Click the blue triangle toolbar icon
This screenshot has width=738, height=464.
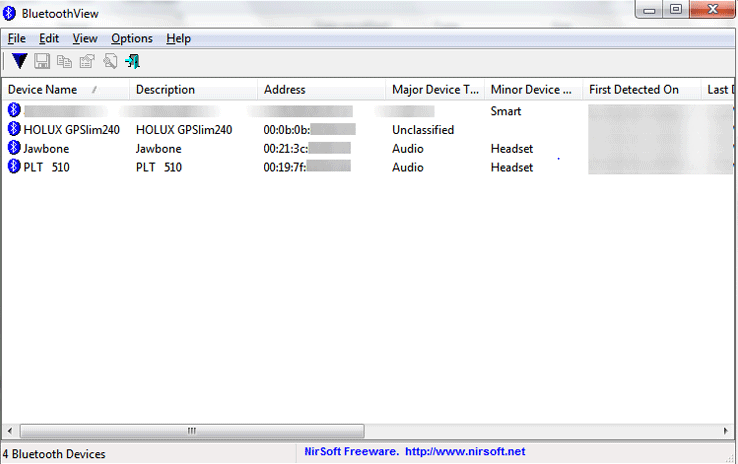pos(19,62)
